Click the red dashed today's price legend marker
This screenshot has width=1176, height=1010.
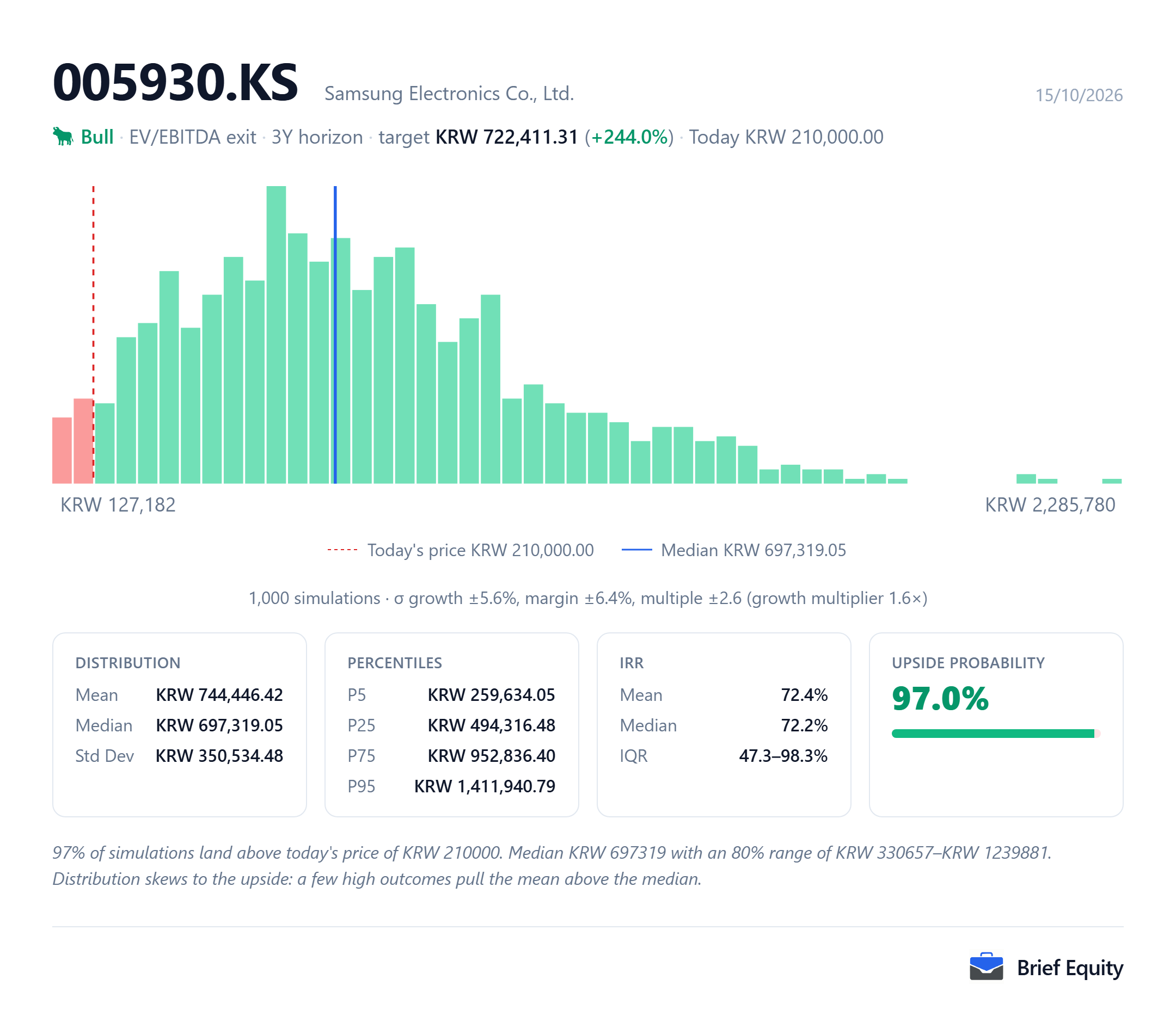coord(342,550)
